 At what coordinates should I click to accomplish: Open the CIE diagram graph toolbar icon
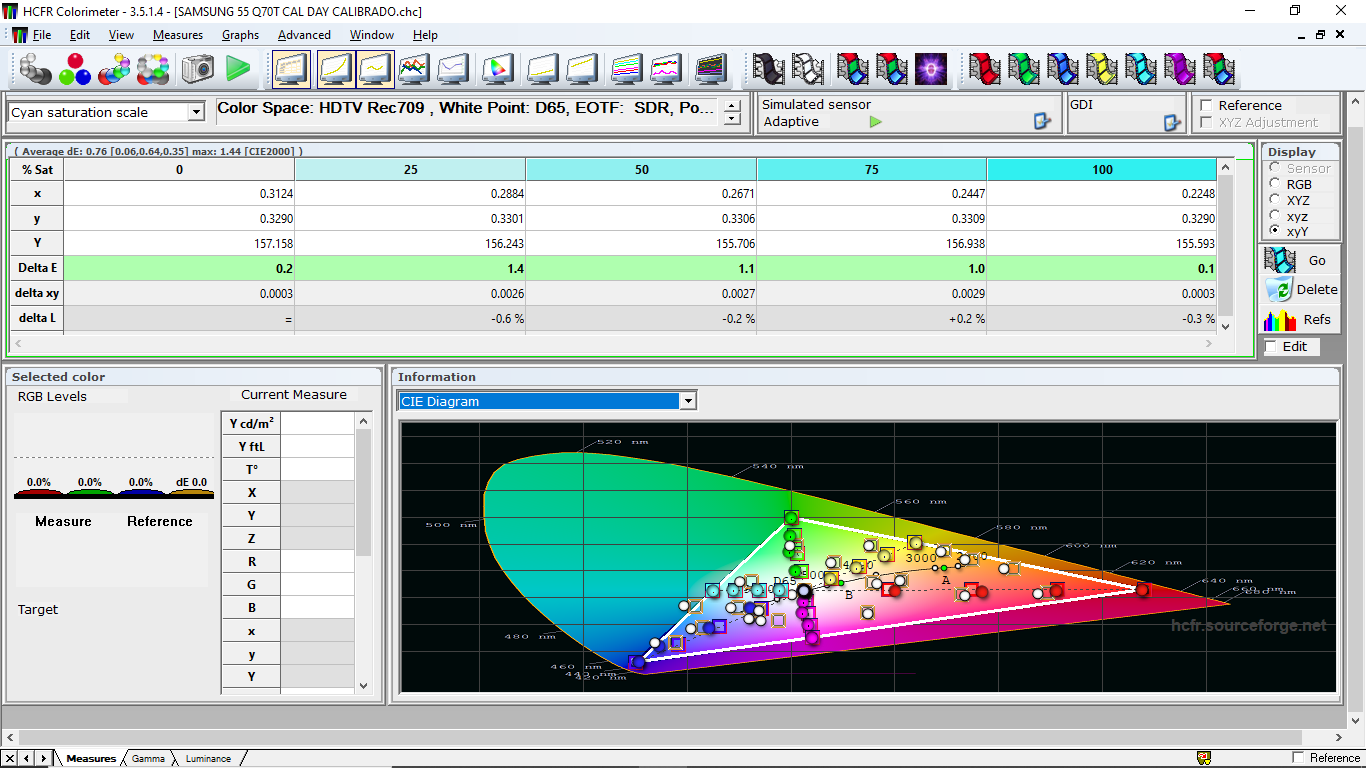(x=497, y=69)
